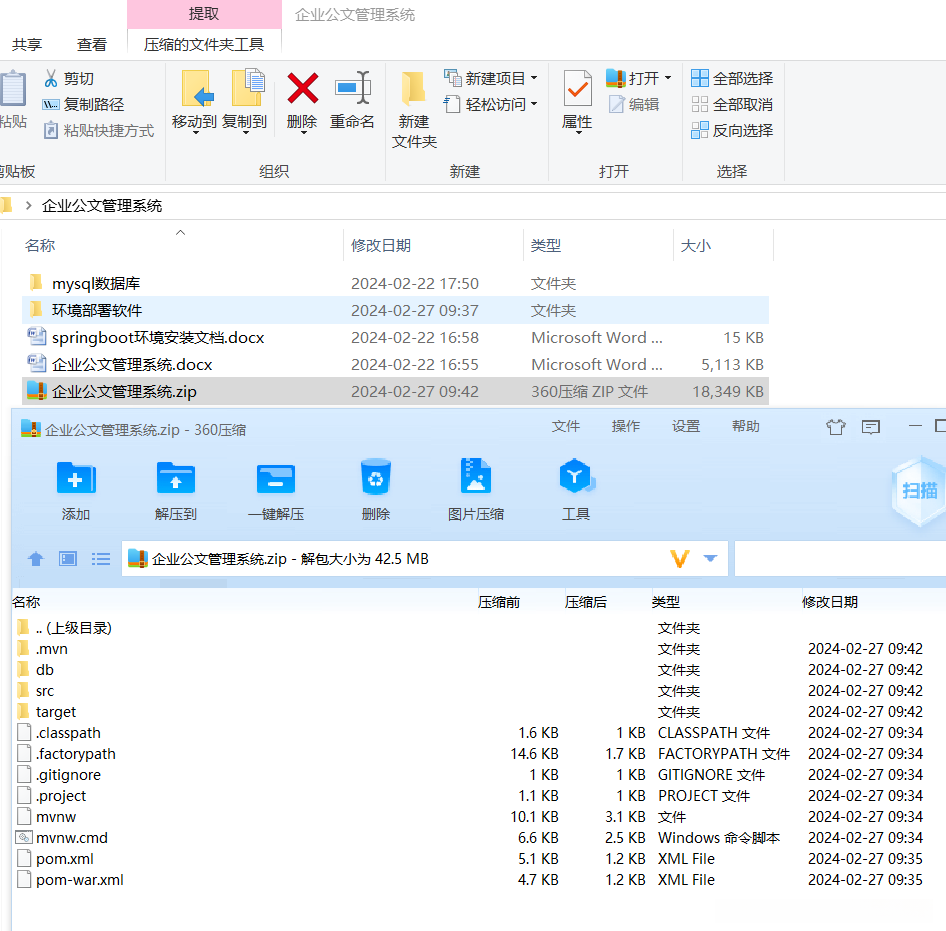Click the Rename (重命名) icon
Image resolution: width=946 pixels, height=931 pixels.
pos(352,88)
